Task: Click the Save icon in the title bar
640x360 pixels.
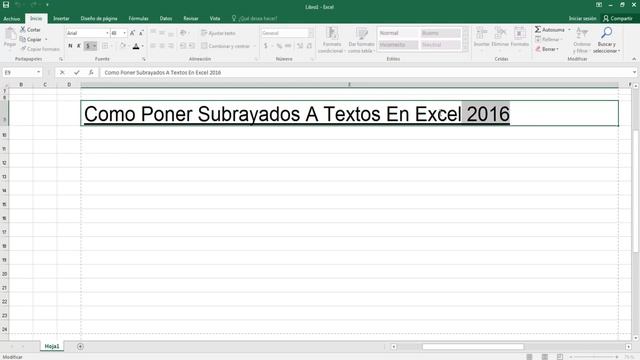Action: click(6, 5)
